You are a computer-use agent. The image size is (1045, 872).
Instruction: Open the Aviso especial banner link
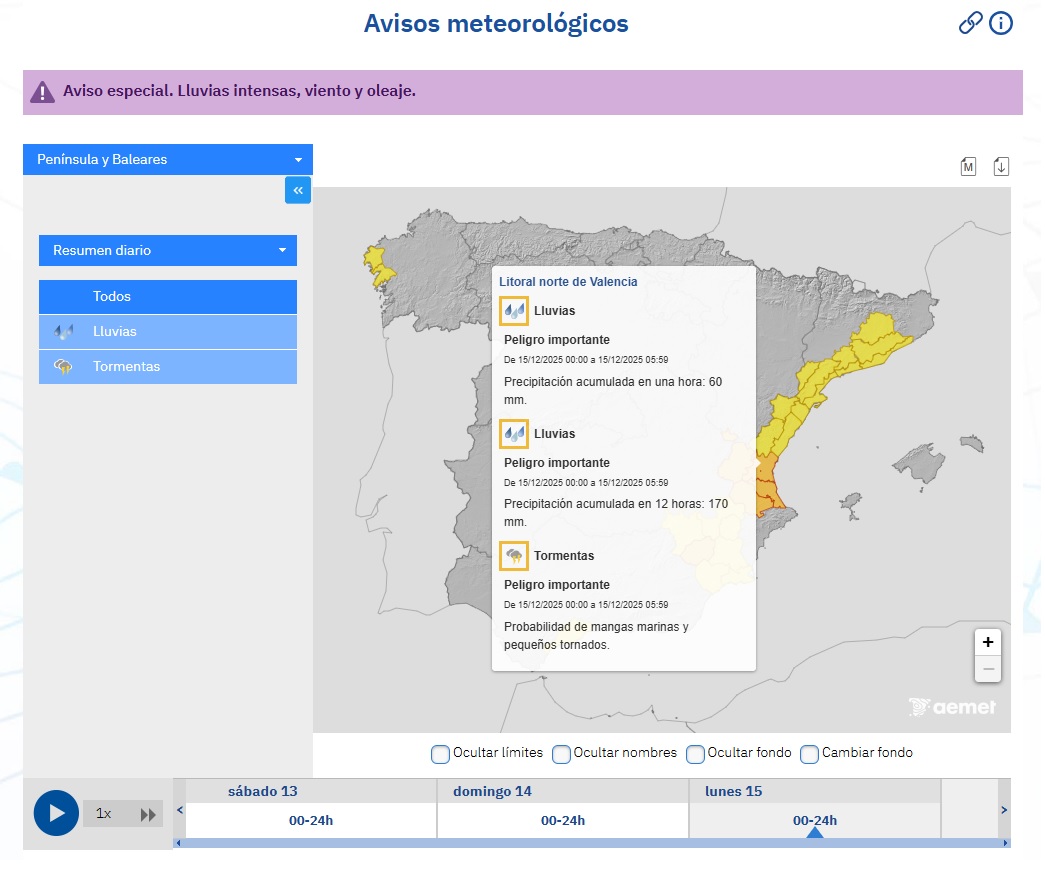[x=239, y=91]
